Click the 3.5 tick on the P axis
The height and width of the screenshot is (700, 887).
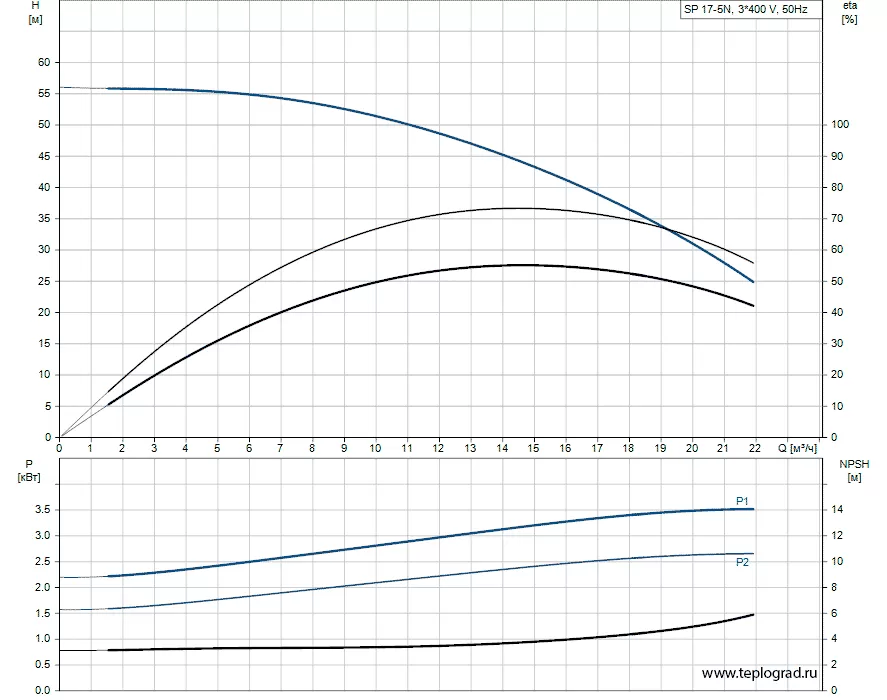click(41, 510)
